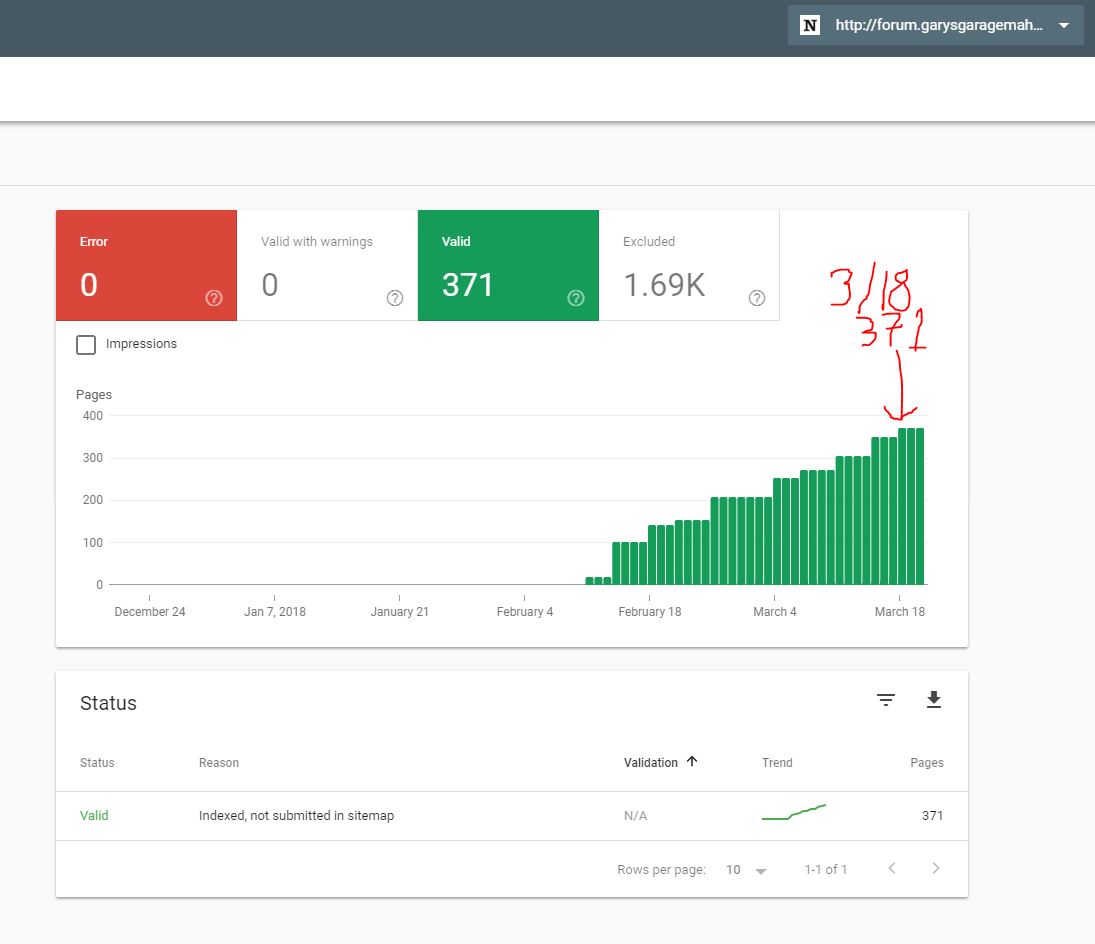Click the Valid status link in table
Screen dimensions: 1095x944
(x=94, y=816)
